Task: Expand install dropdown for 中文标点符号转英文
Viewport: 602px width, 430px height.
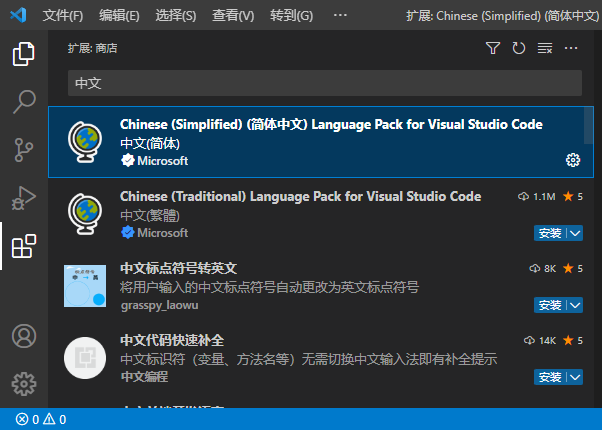Action: [x=575, y=305]
